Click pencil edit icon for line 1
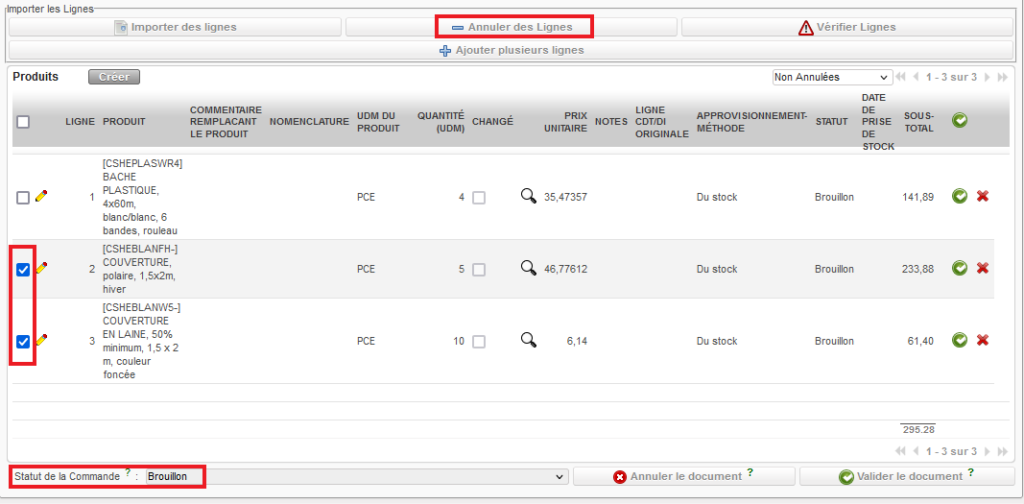 [x=41, y=197]
